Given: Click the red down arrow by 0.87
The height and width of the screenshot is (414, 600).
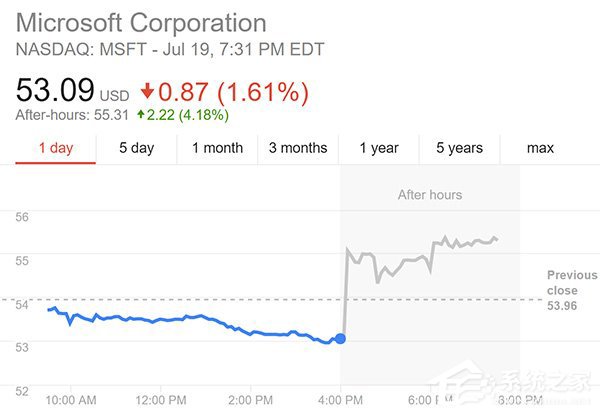Looking at the screenshot, I should pos(147,92).
